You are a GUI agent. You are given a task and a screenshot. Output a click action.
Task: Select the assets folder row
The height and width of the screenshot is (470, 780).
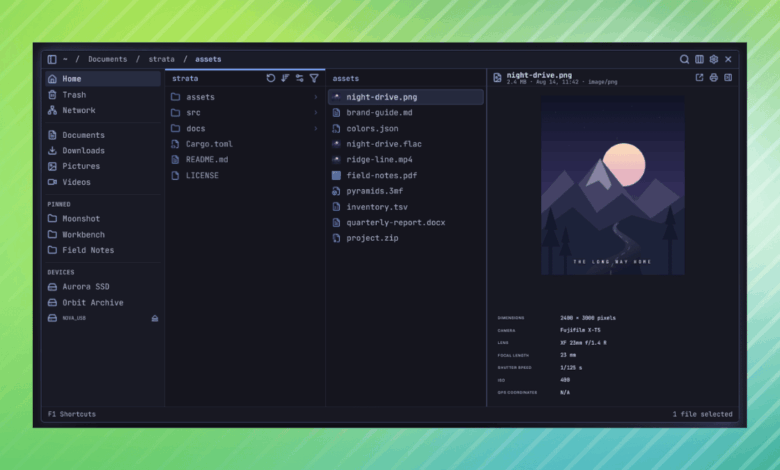click(245, 97)
